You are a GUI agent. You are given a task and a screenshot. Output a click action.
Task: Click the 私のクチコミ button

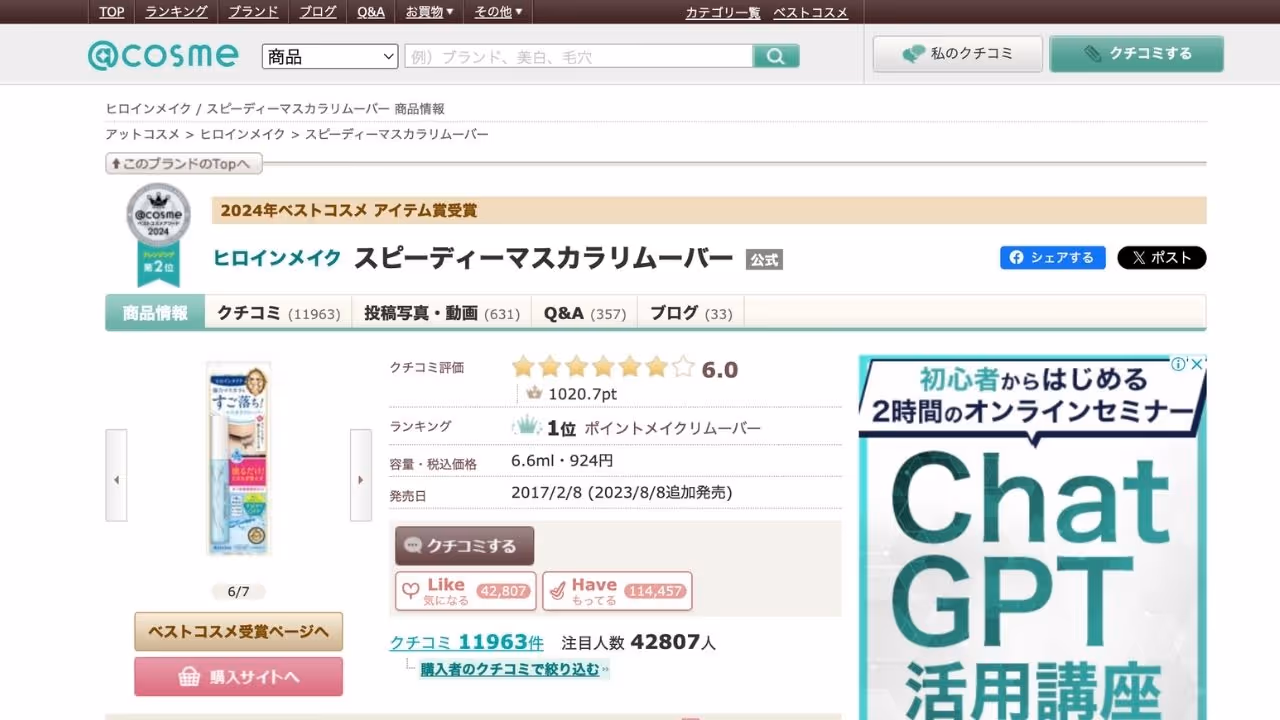958,54
